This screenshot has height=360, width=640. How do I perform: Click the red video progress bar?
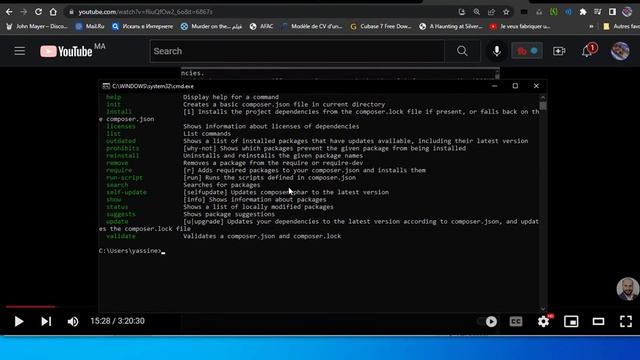[30, 307]
